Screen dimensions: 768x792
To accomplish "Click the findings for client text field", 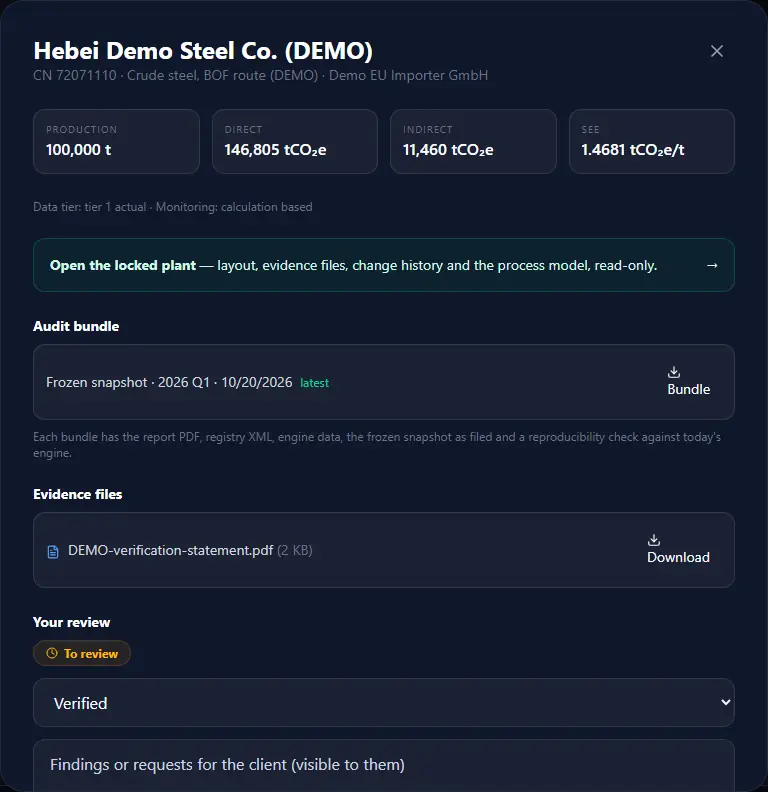I will (383, 765).
